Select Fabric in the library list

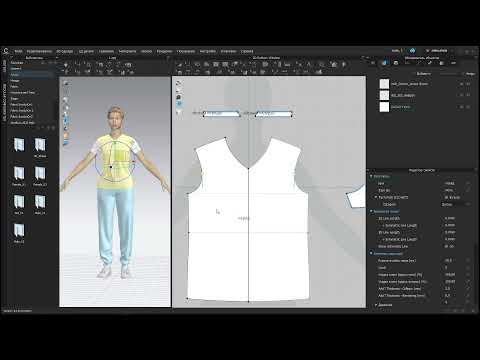(x=15, y=87)
